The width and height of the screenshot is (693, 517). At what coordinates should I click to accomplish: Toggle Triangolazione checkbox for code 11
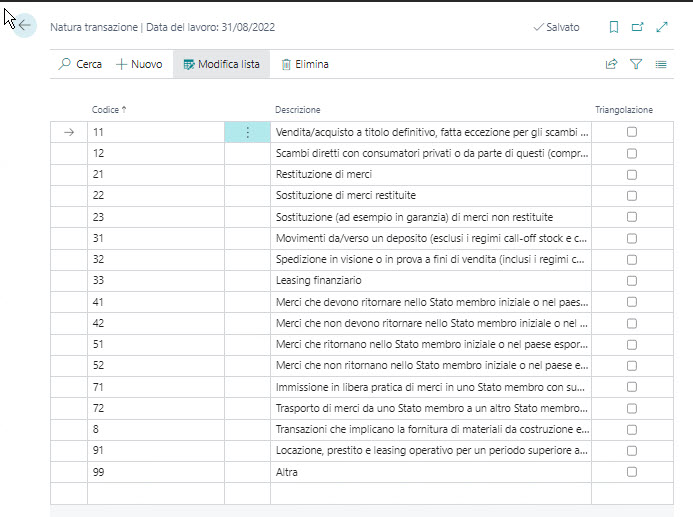(631, 132)
